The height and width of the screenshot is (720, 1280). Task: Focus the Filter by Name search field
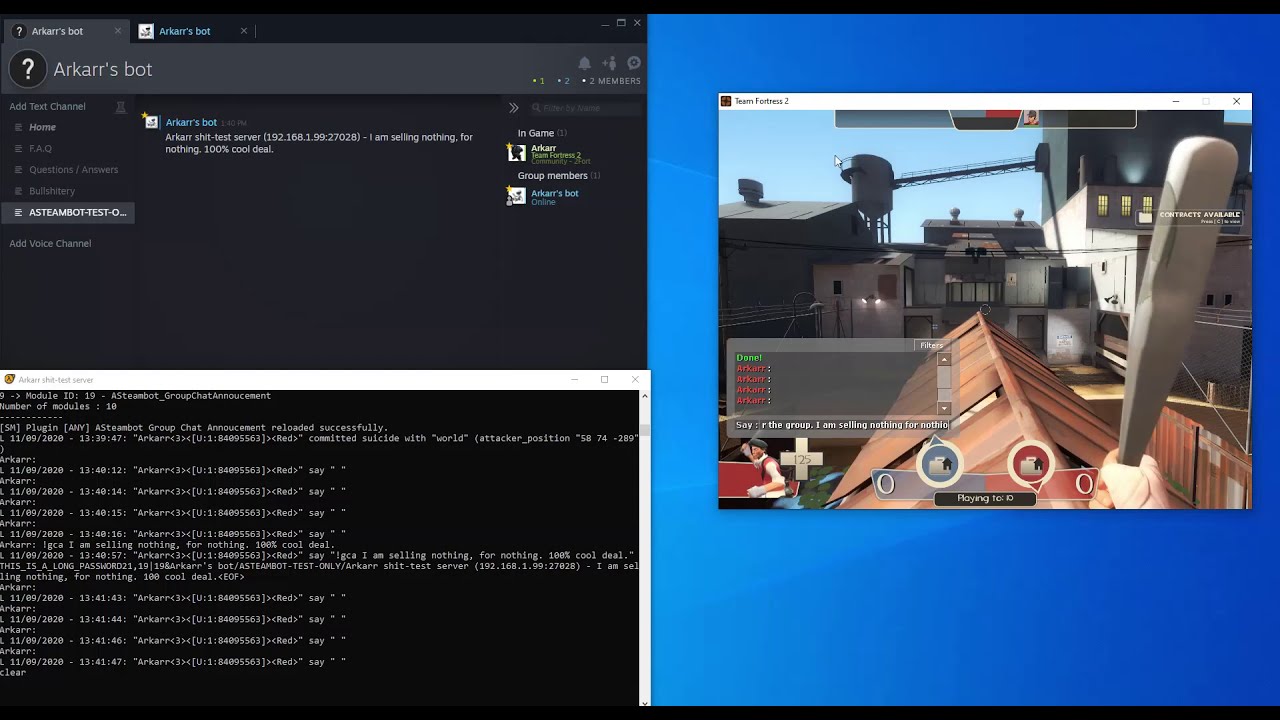586,108
